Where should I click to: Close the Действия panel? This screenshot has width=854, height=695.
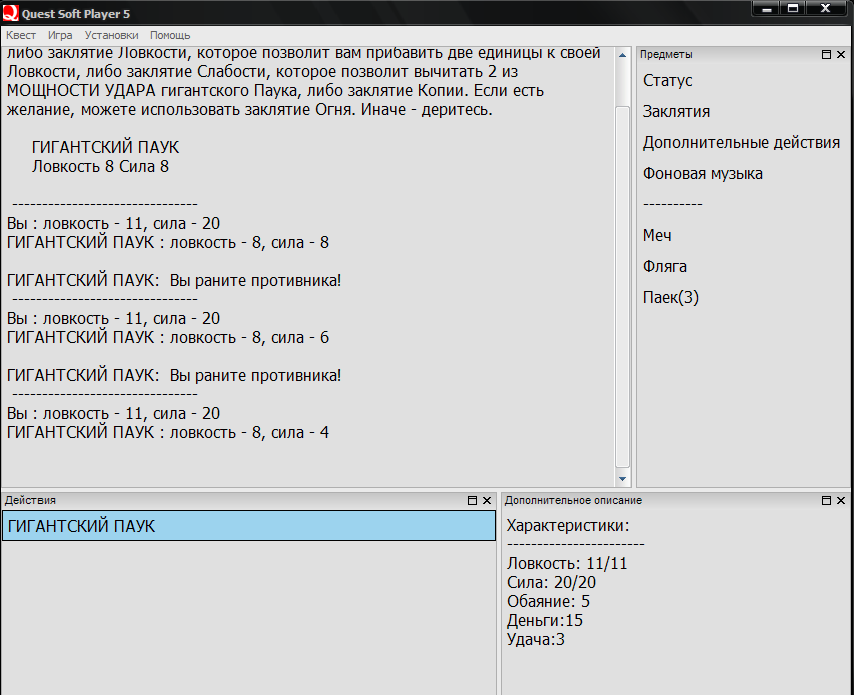(x=487, y=500)
